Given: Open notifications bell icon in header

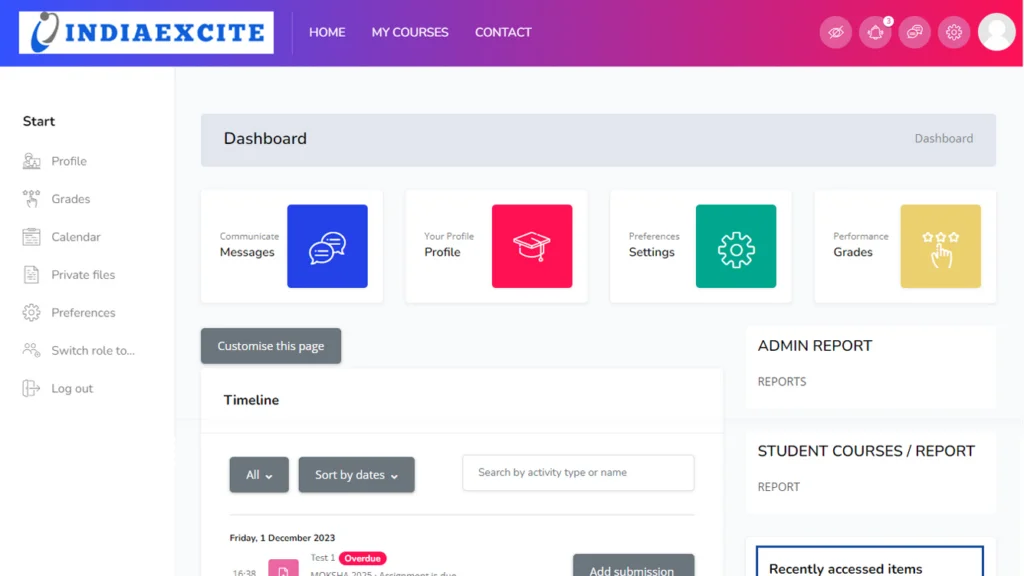Looking at the screenshot, I should (x=875, y=32).
